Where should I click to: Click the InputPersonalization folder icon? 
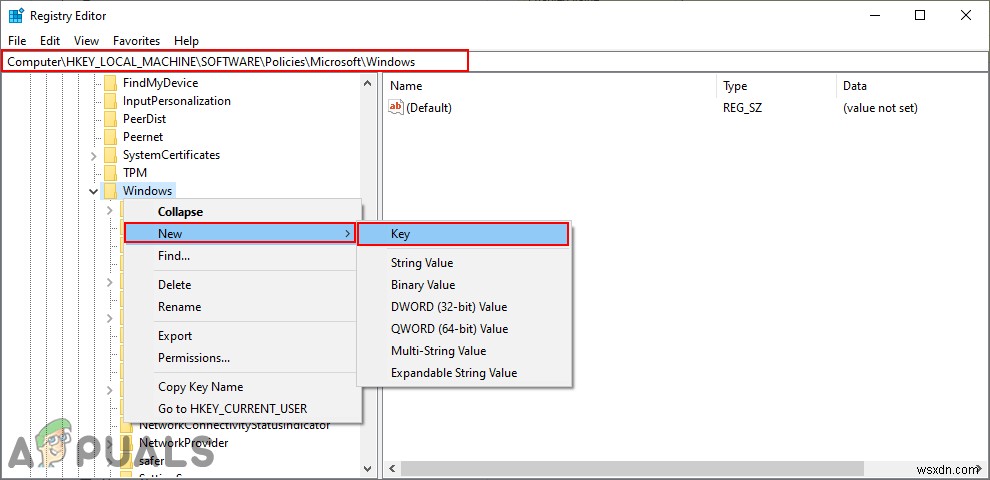pos(110,101)
